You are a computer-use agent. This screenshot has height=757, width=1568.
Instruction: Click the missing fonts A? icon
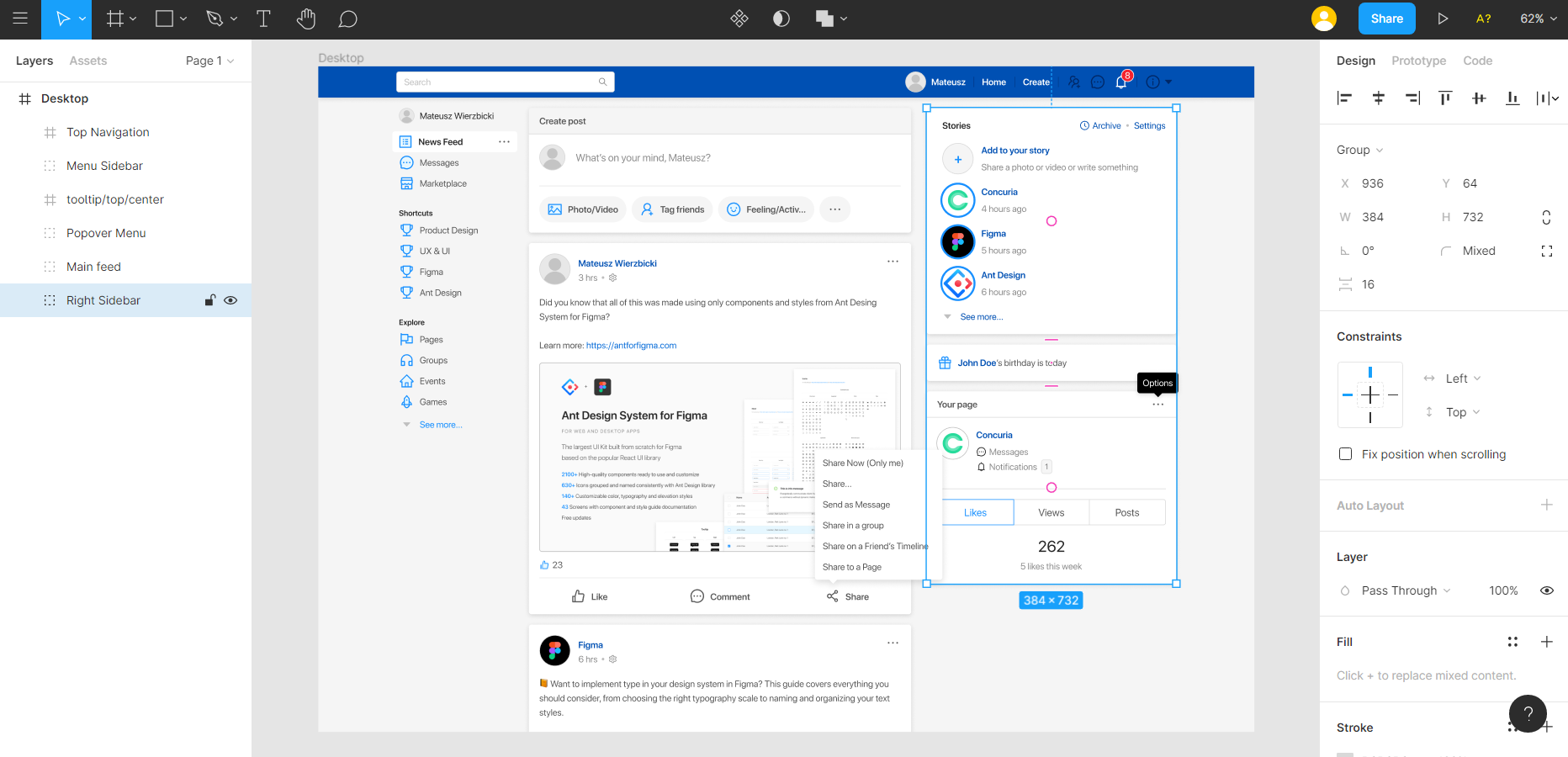[x=1484, y=19]
